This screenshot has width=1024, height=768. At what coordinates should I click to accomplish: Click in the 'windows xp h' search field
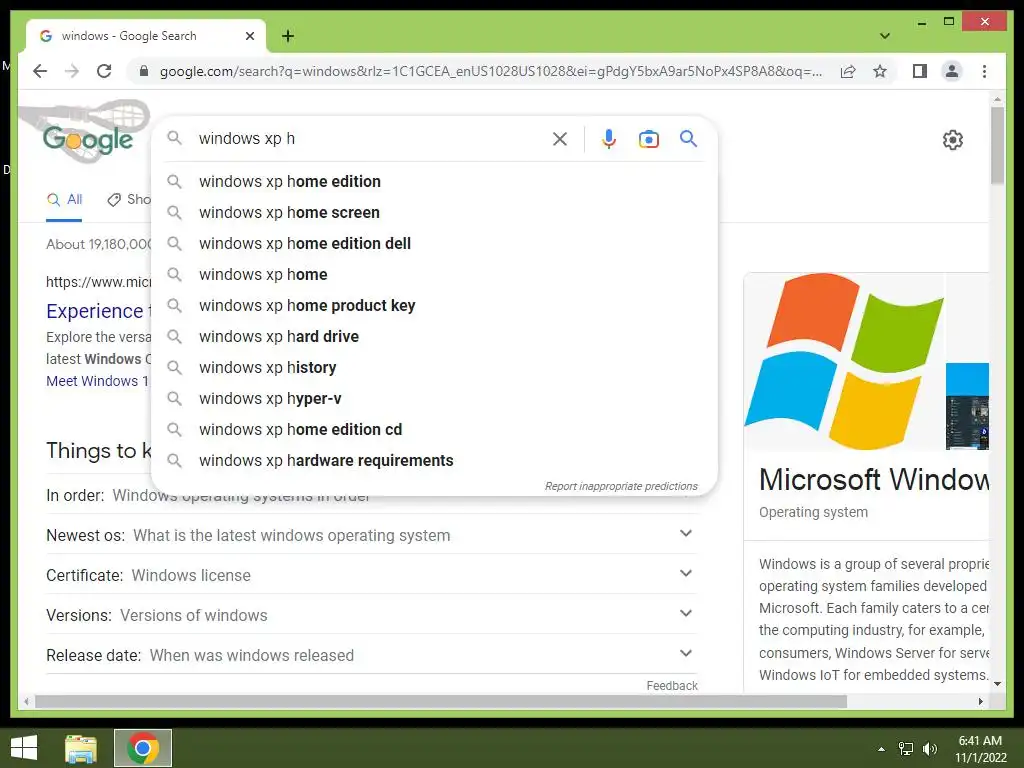(369, 138)
